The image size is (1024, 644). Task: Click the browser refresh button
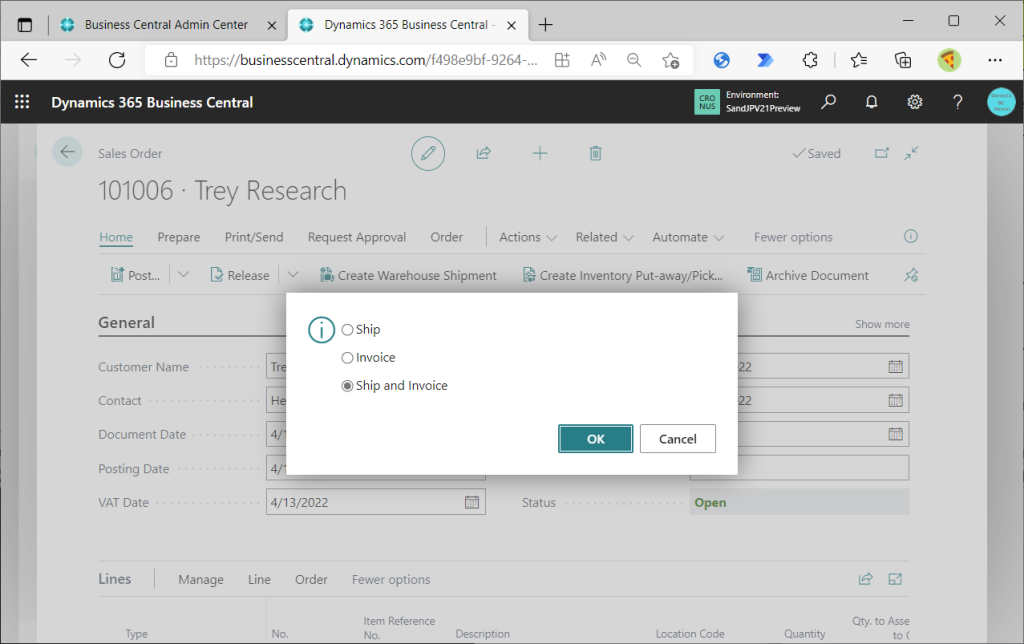coord(117,60)
